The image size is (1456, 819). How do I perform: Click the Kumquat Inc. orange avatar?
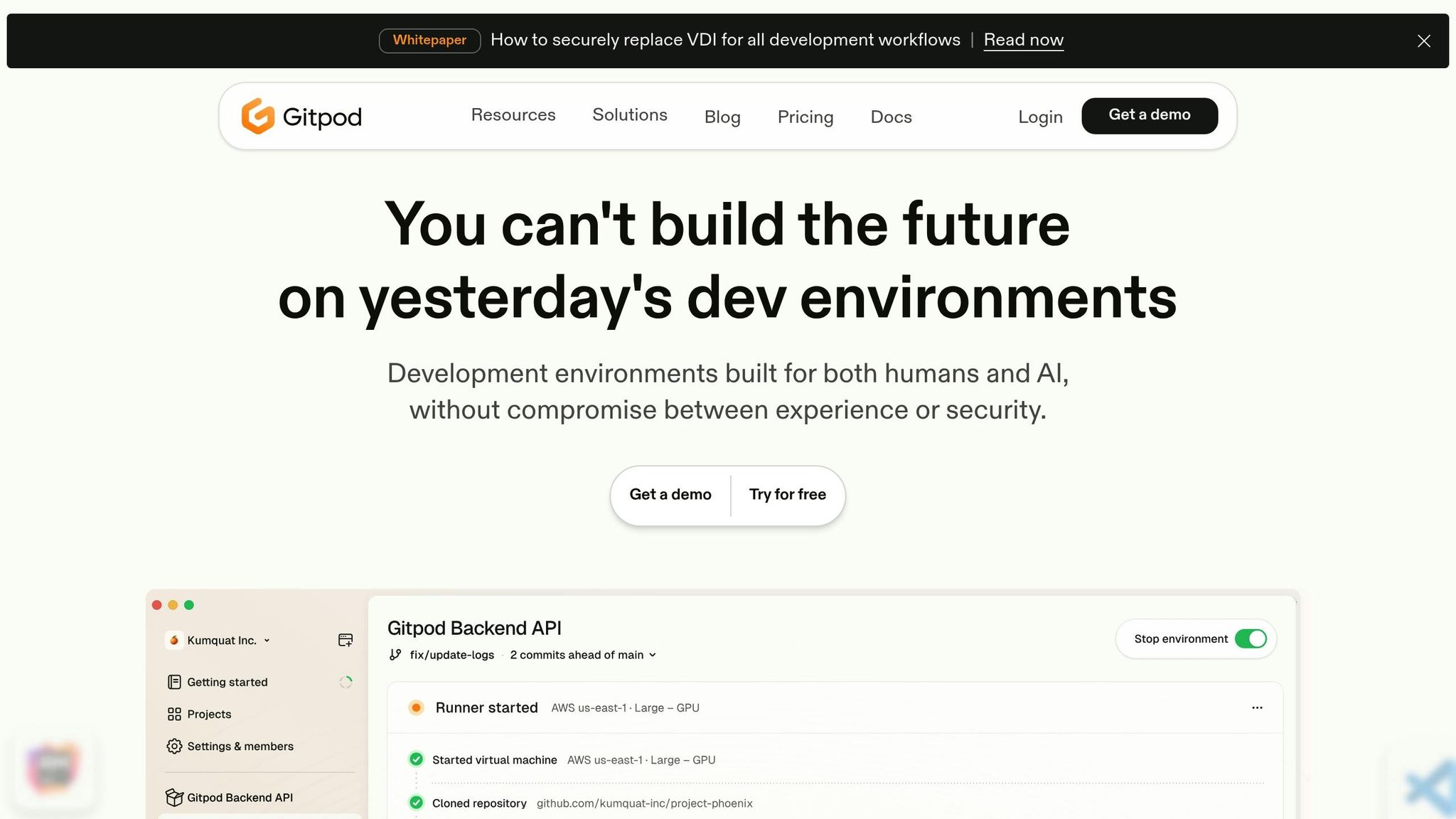(174, 641)
